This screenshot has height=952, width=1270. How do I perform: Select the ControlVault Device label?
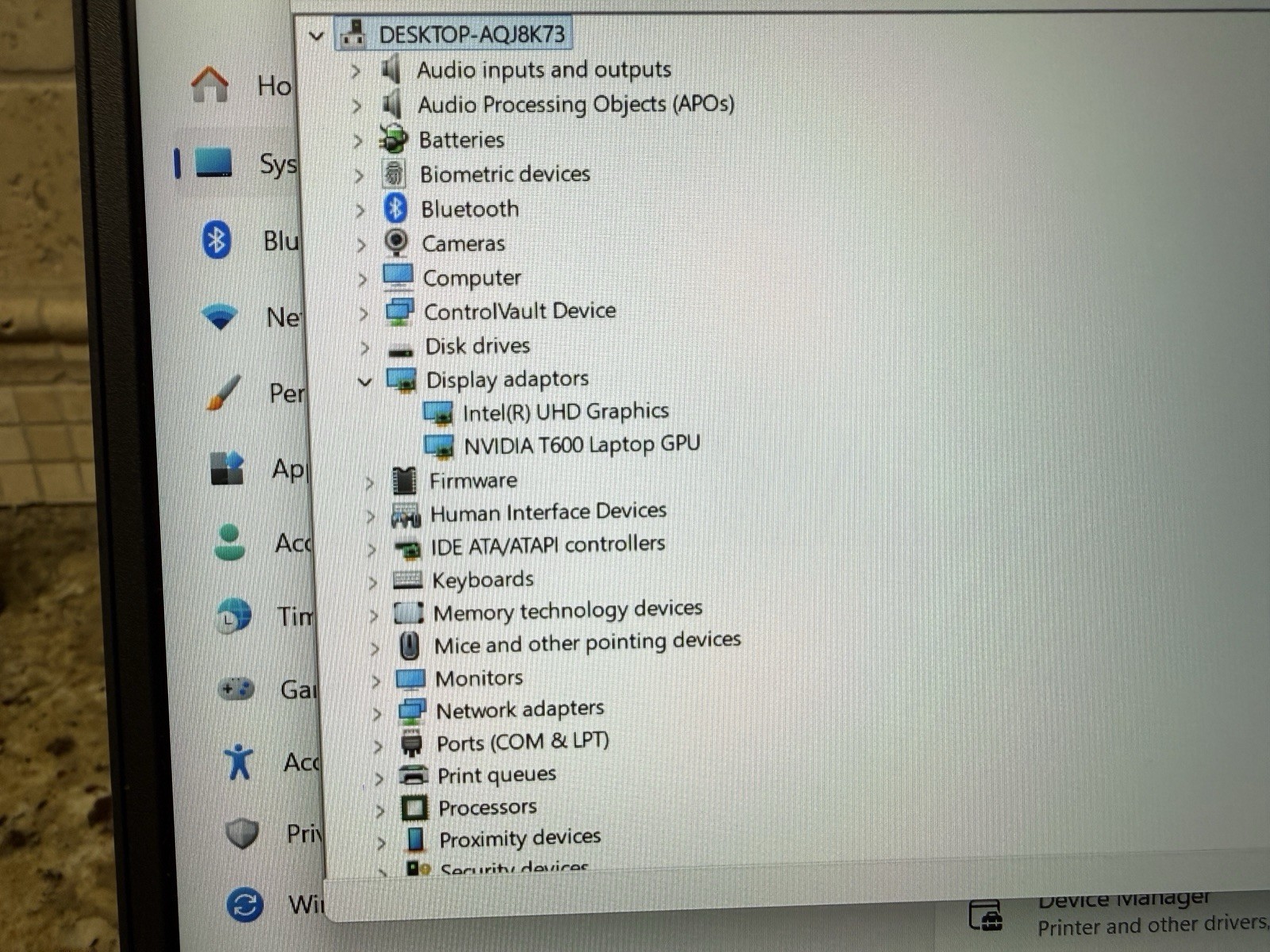click(x=520, y=311)
